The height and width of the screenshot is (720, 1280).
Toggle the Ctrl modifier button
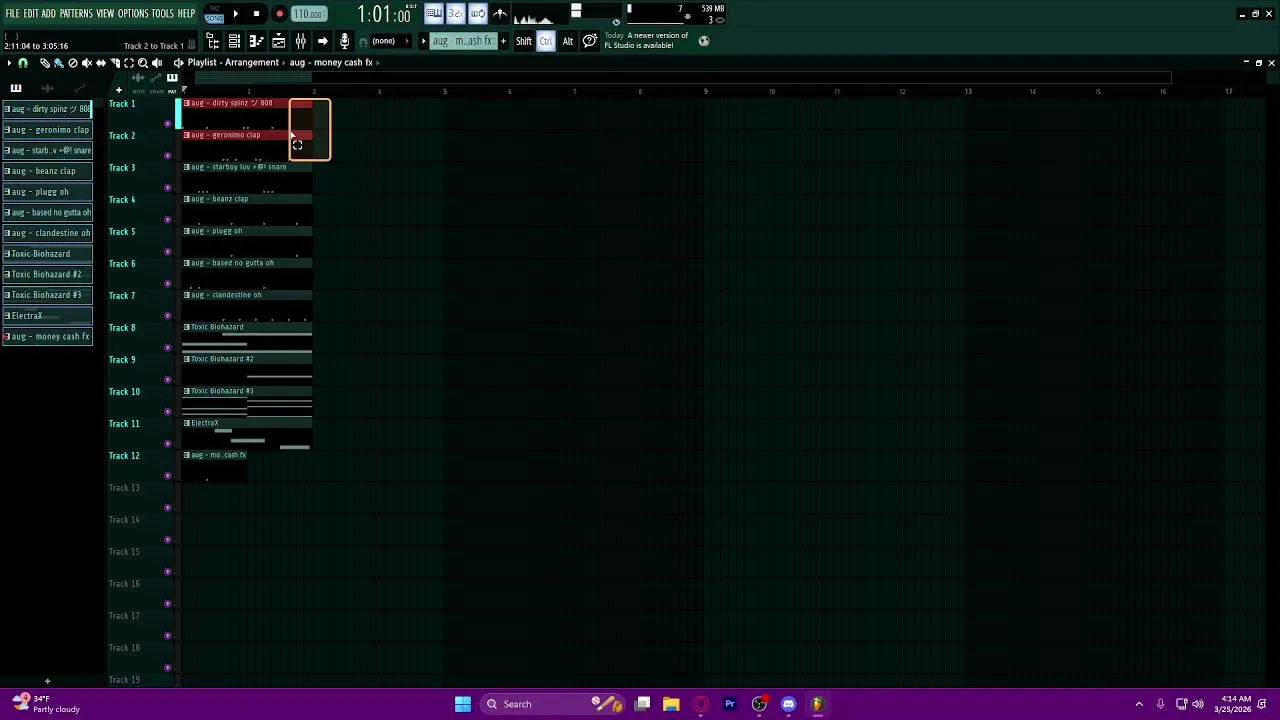point(546,41)
